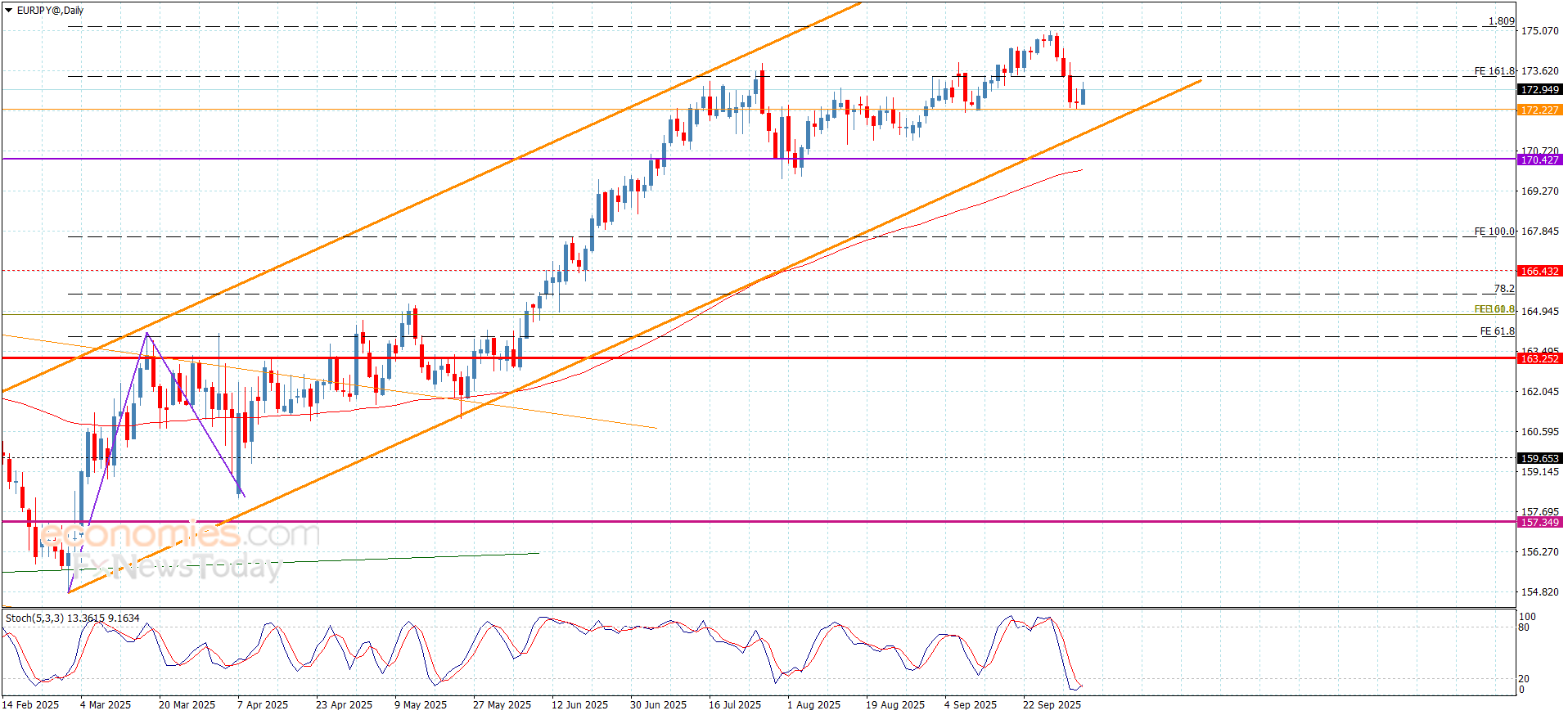The image size is (1568, 715).
Task: Click the 4 Sep 2025 date label
Action: click(x=971, y=705)
